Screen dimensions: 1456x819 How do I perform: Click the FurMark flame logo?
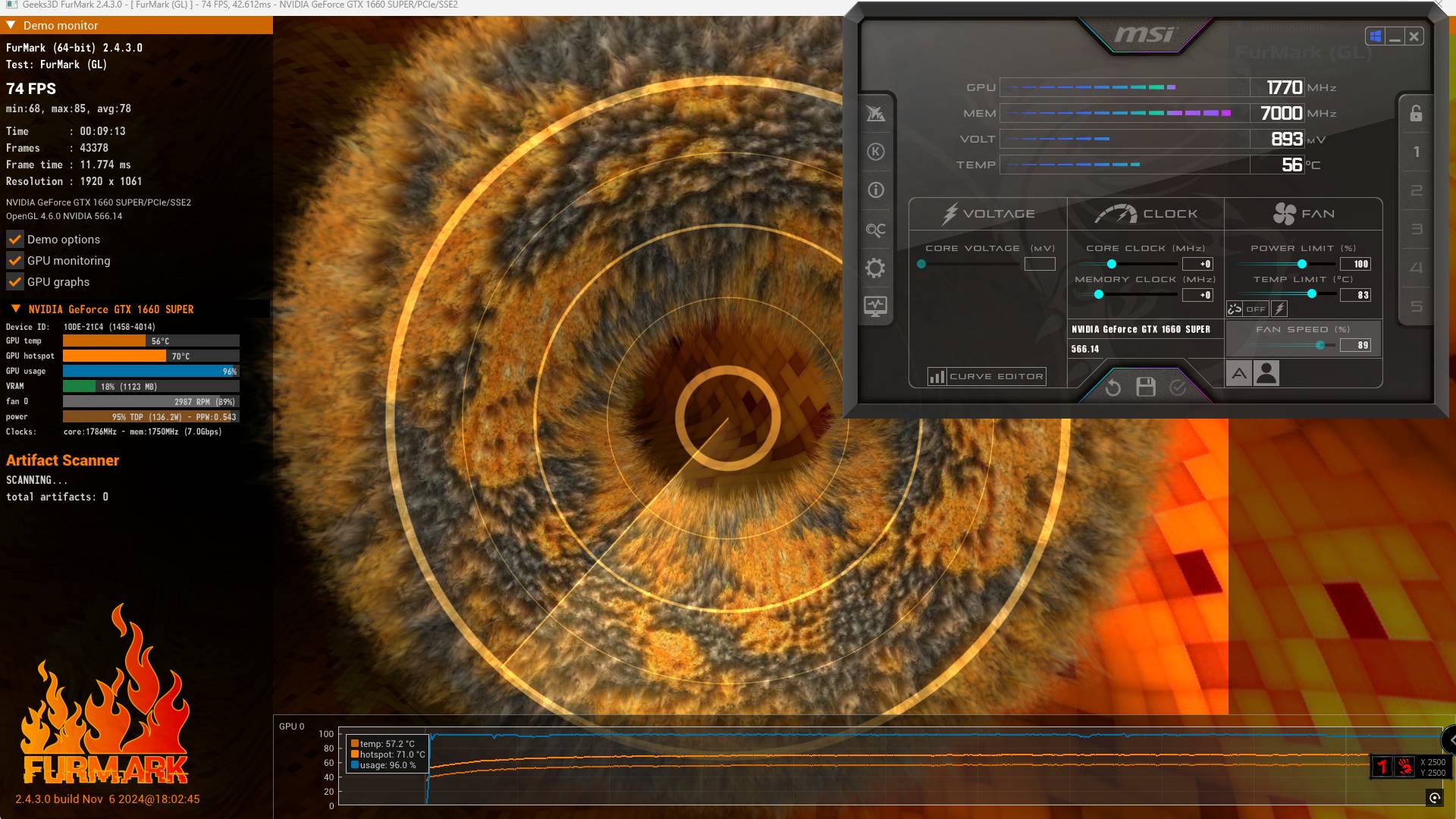click(105, 694)
